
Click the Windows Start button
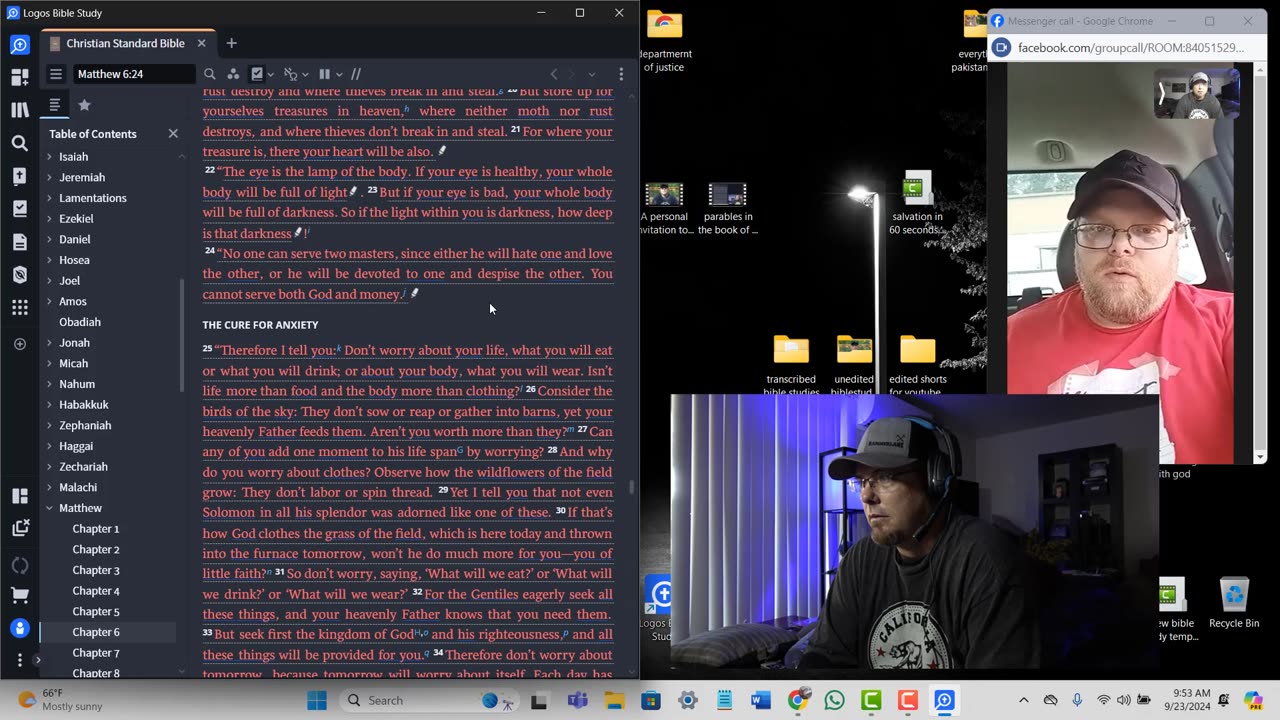click(317, 700)
